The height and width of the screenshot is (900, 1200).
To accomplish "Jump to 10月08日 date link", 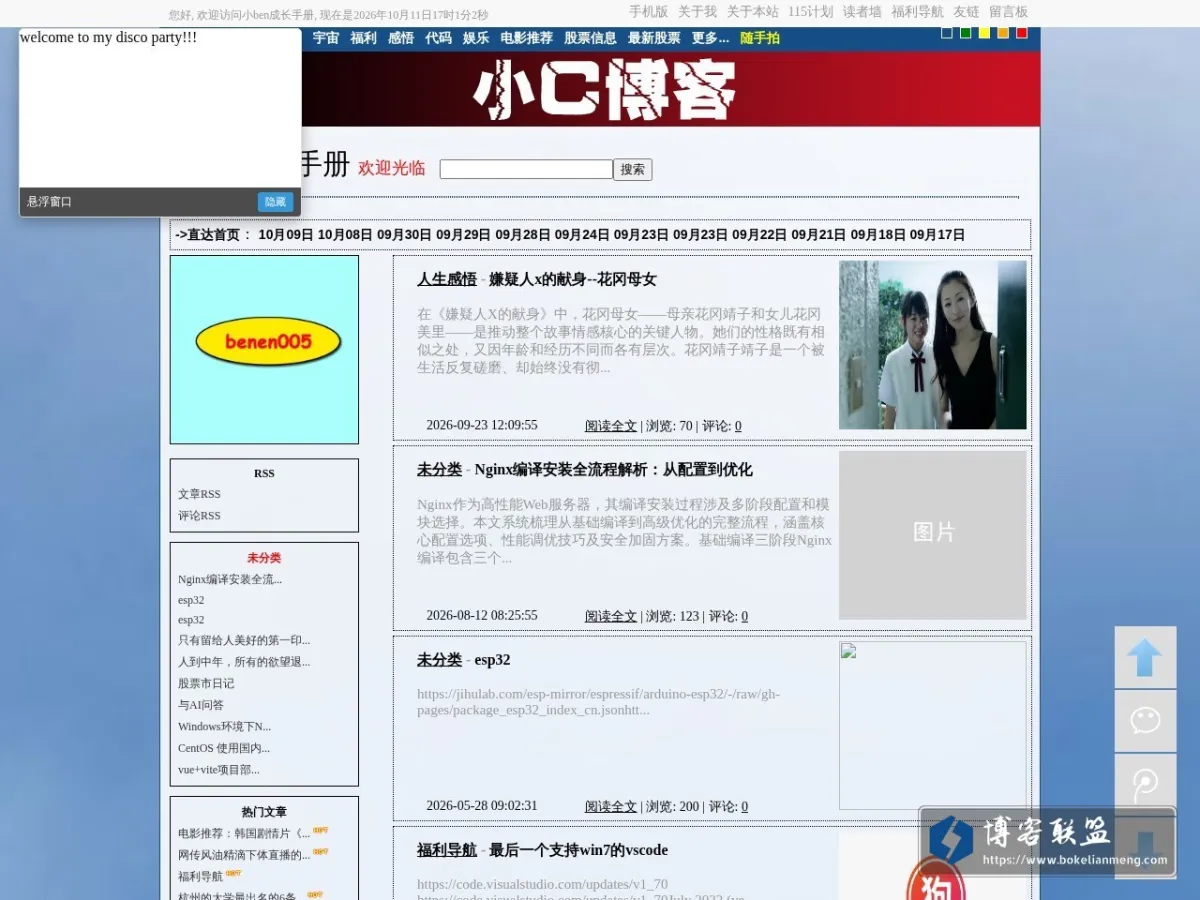I will (345, 235).
